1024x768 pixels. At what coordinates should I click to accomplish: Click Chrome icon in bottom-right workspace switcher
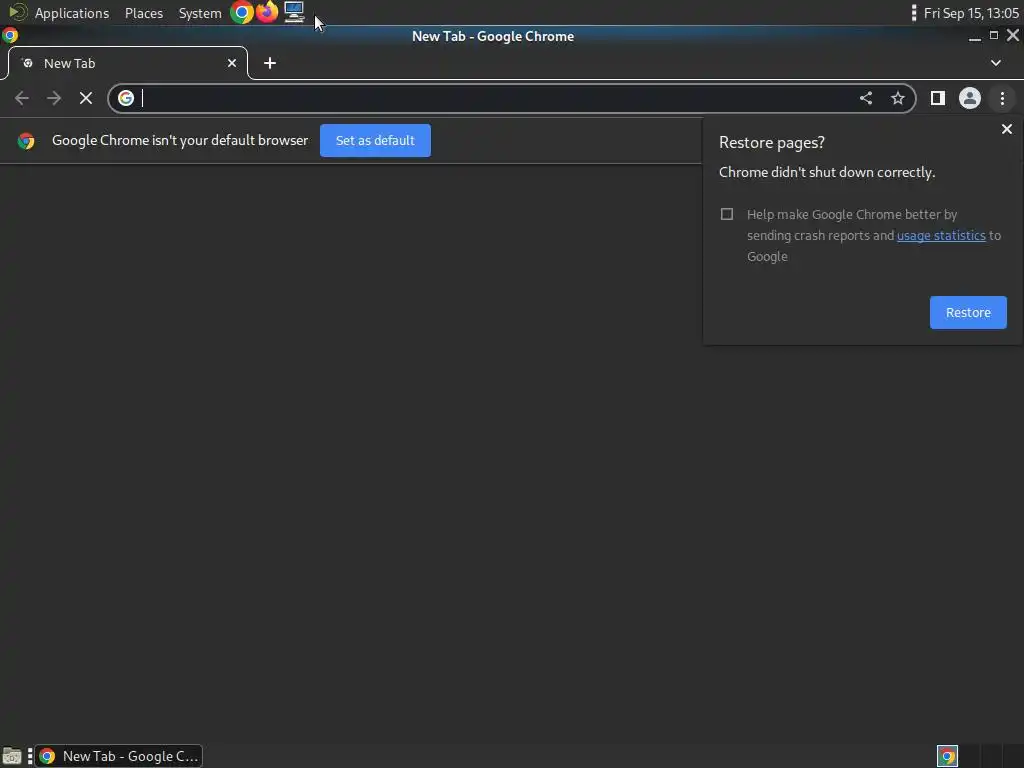point(947,756)
